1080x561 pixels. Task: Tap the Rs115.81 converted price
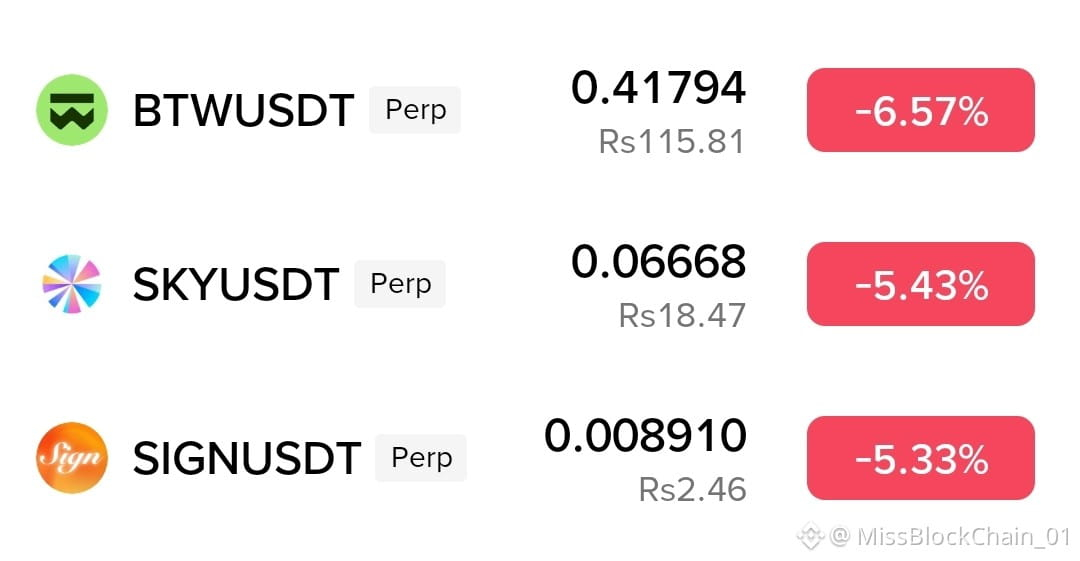672,142
